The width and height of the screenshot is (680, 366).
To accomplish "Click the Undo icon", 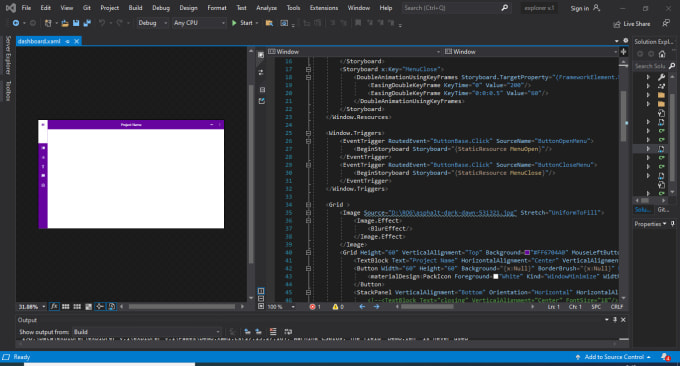I will (x=101, y=23).
